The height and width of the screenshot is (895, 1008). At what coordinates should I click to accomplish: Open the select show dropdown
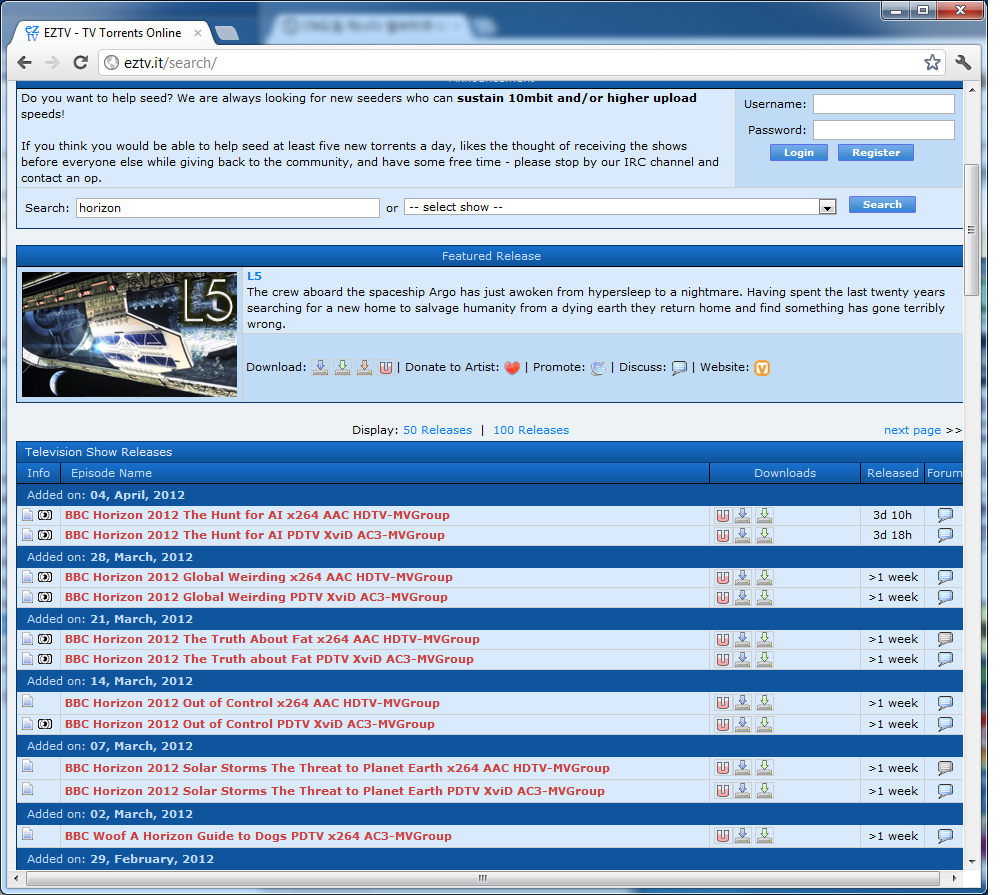pyautogui.click(x=620, y=207)
